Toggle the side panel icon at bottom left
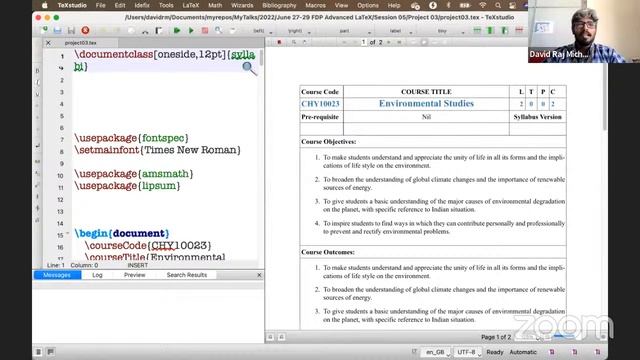The image size is (640, 360). 38,352
